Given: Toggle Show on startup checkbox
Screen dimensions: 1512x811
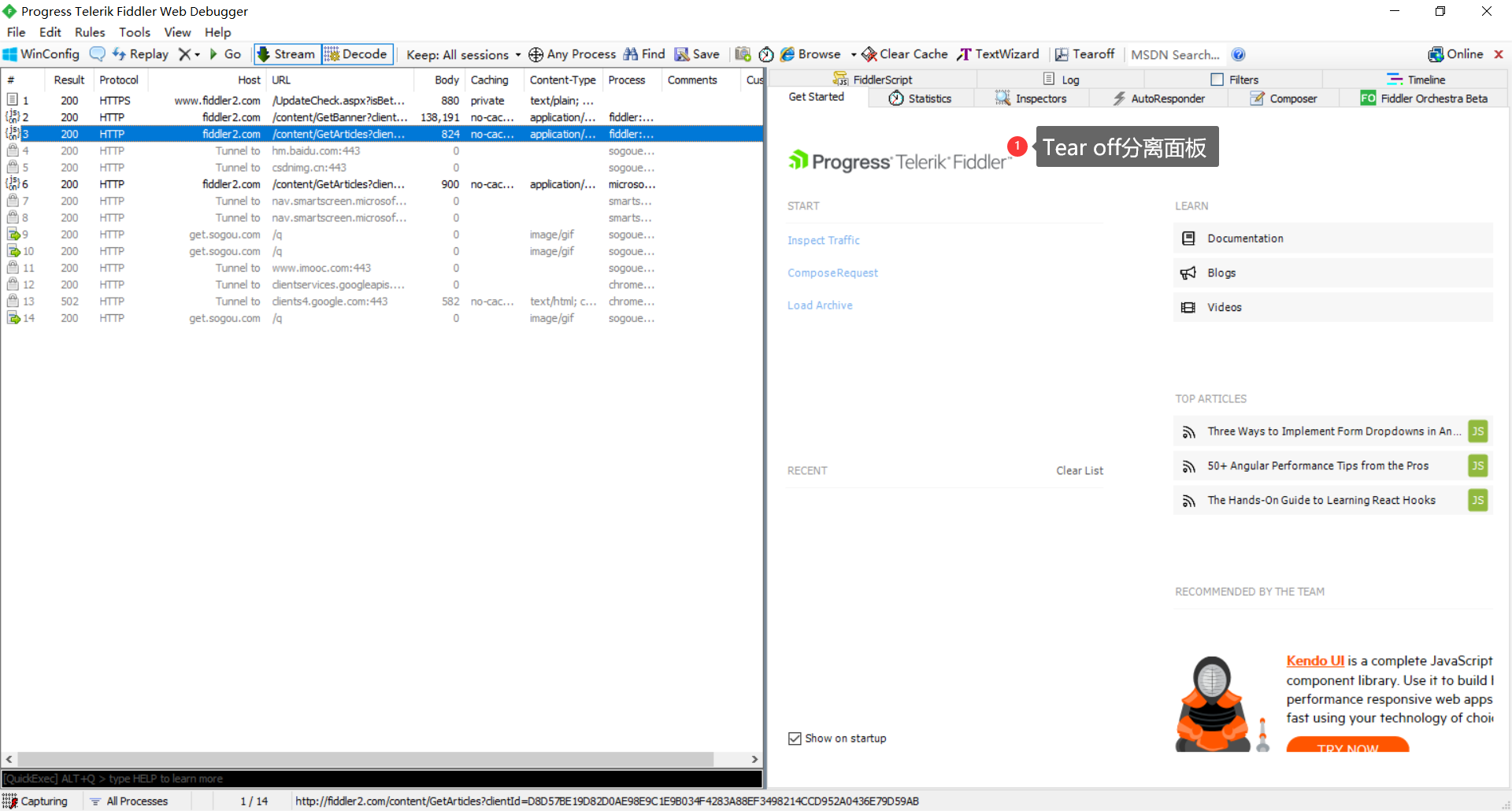Looking at the screenshot, I should click(795, 738).
